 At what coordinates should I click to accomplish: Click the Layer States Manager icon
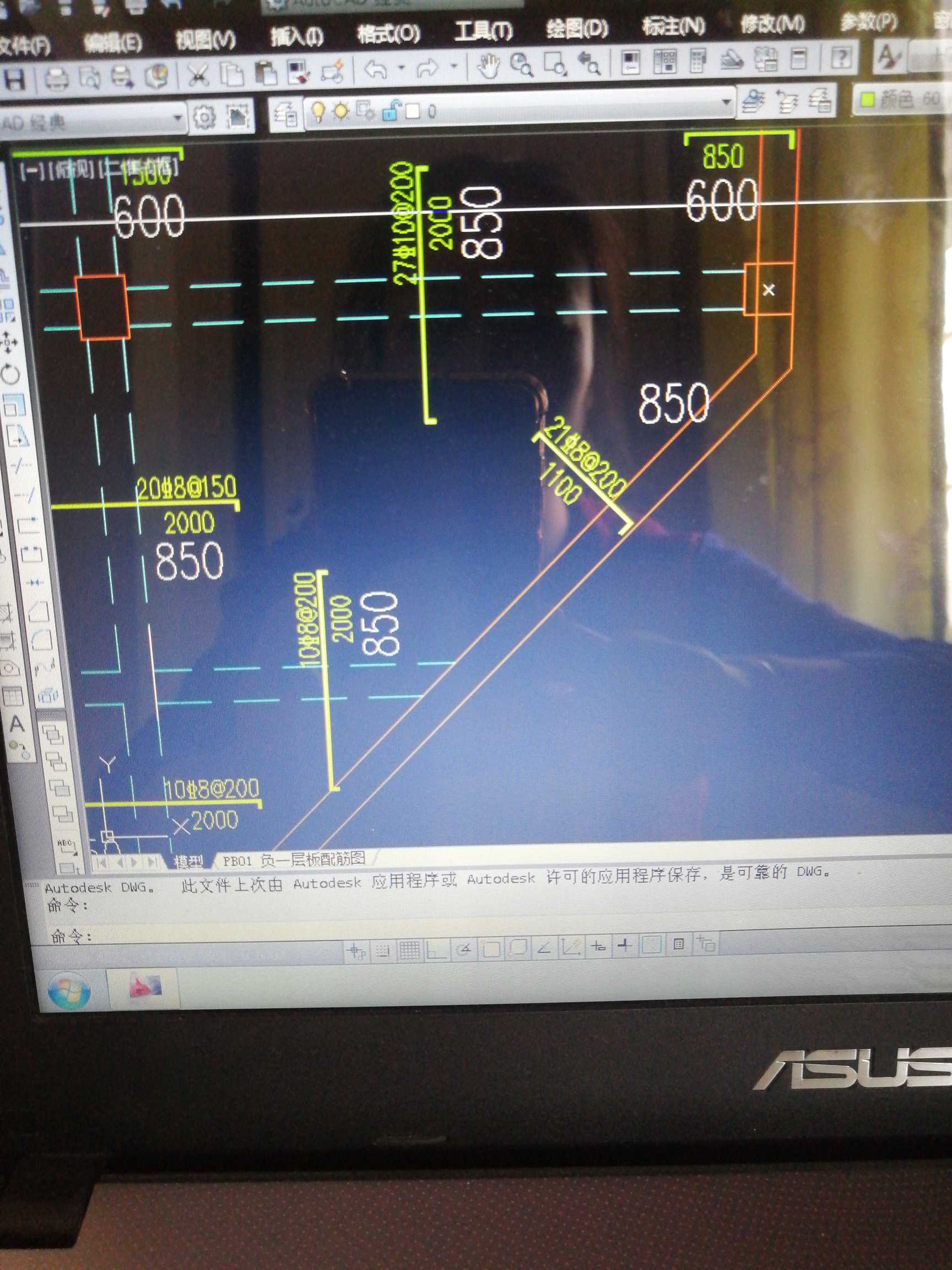821,100
